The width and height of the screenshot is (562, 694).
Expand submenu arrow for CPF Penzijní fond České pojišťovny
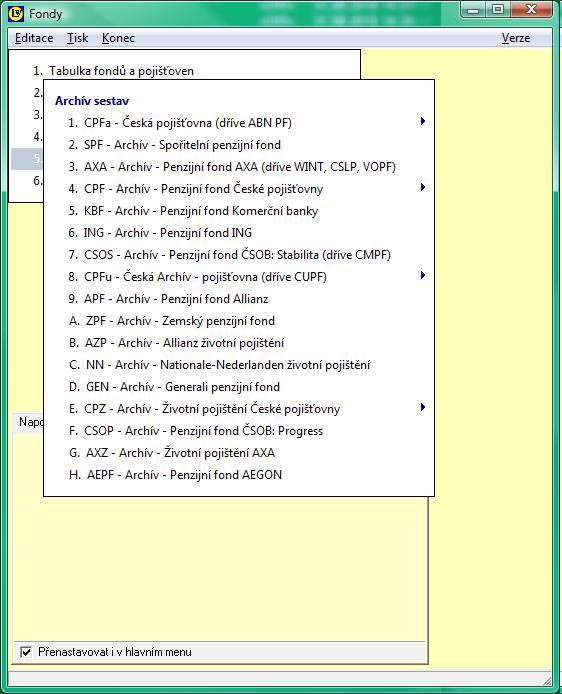(x=423, y=187)
